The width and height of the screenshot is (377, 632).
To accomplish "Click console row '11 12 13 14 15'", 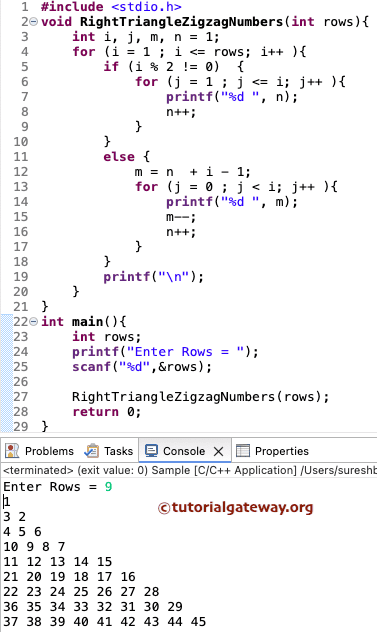I will (58, 561).
